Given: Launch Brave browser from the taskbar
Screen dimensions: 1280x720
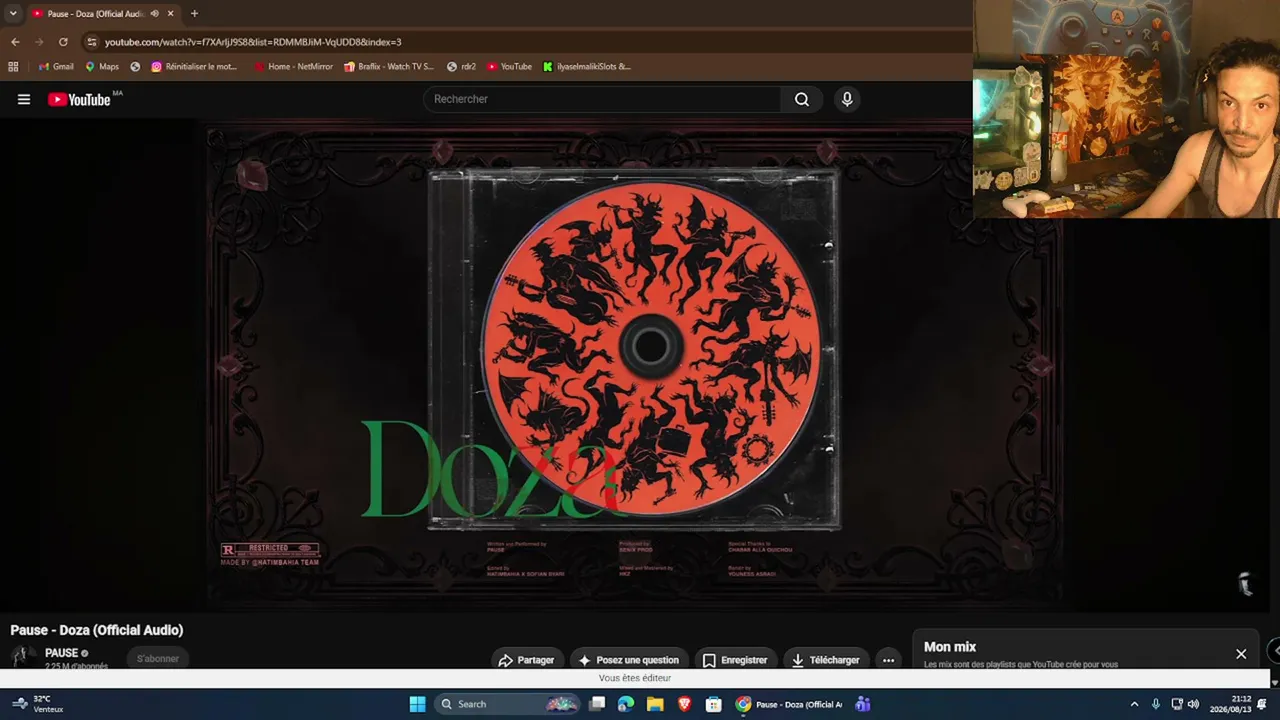Looking at the screenshot, I should click(685, 704).
